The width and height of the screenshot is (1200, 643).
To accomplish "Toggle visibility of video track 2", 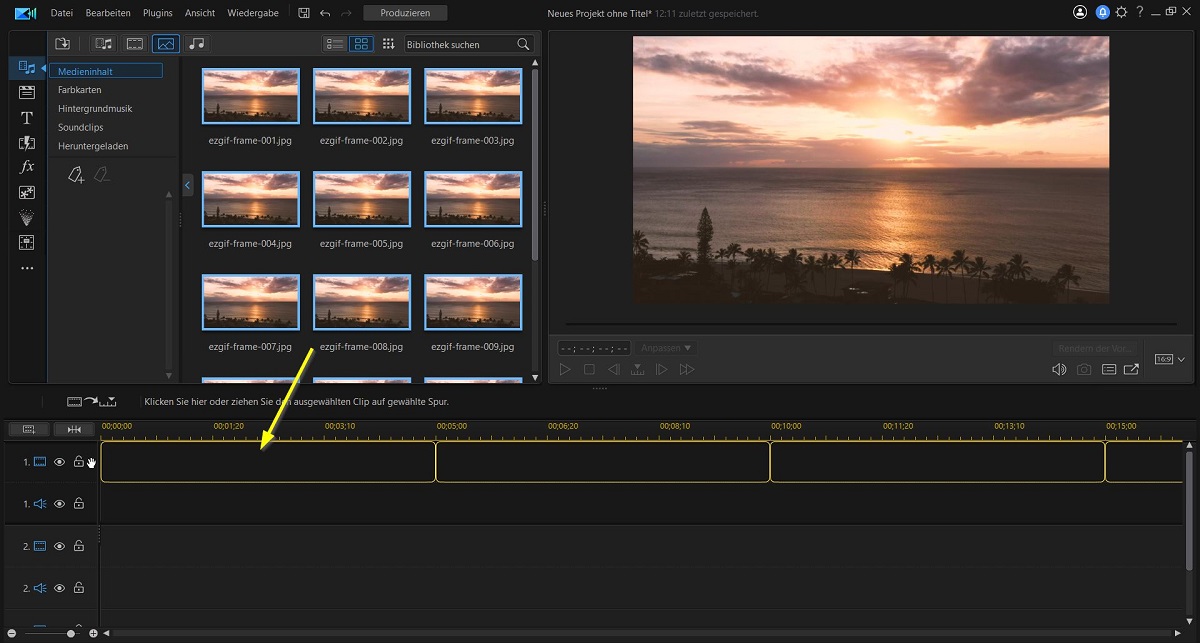I will (59, 546).
